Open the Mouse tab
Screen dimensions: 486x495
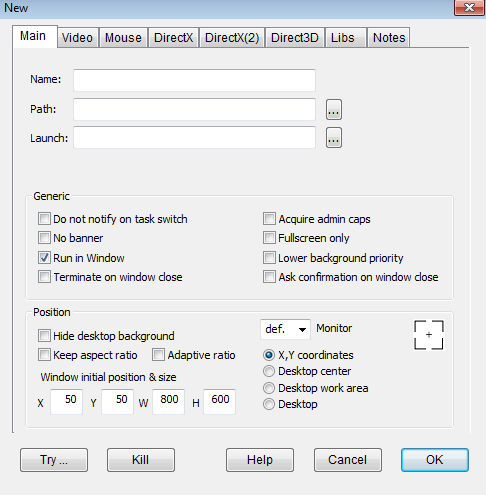123,38
